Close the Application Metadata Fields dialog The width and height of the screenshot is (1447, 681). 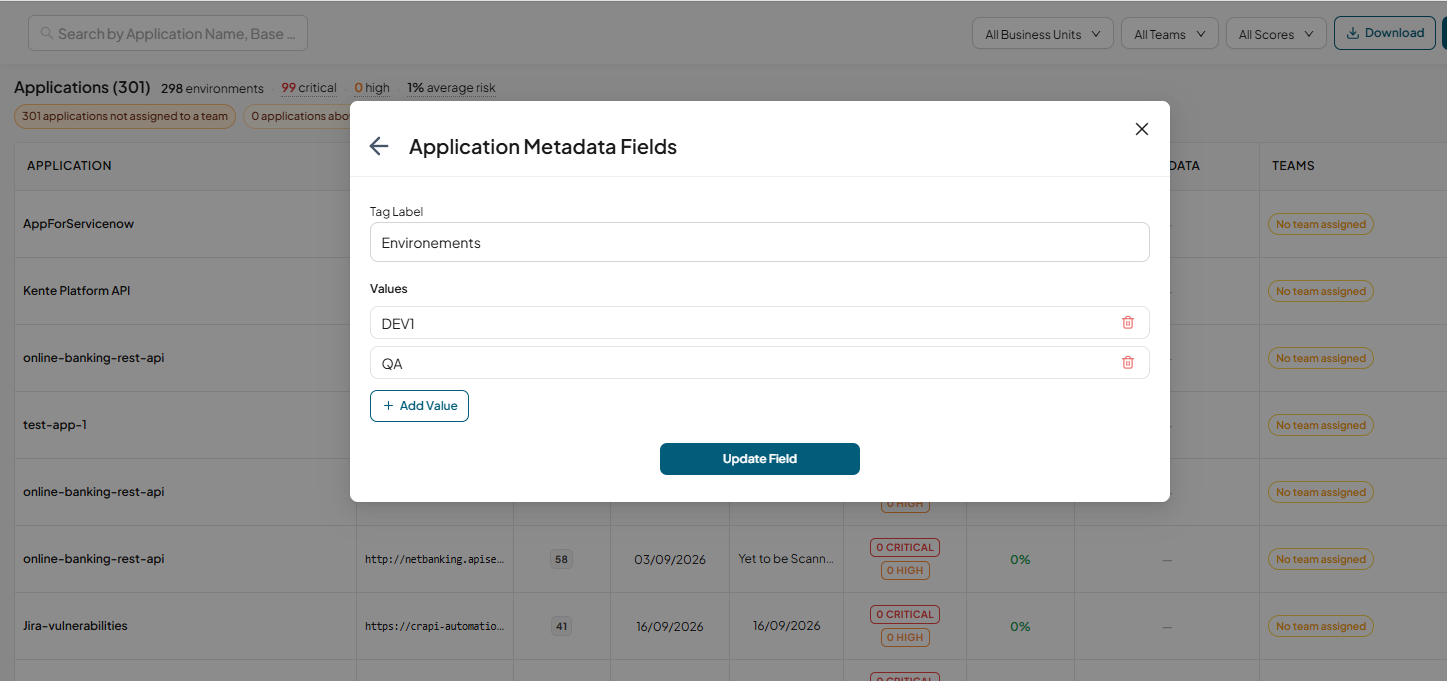(x=1142, y=129)
